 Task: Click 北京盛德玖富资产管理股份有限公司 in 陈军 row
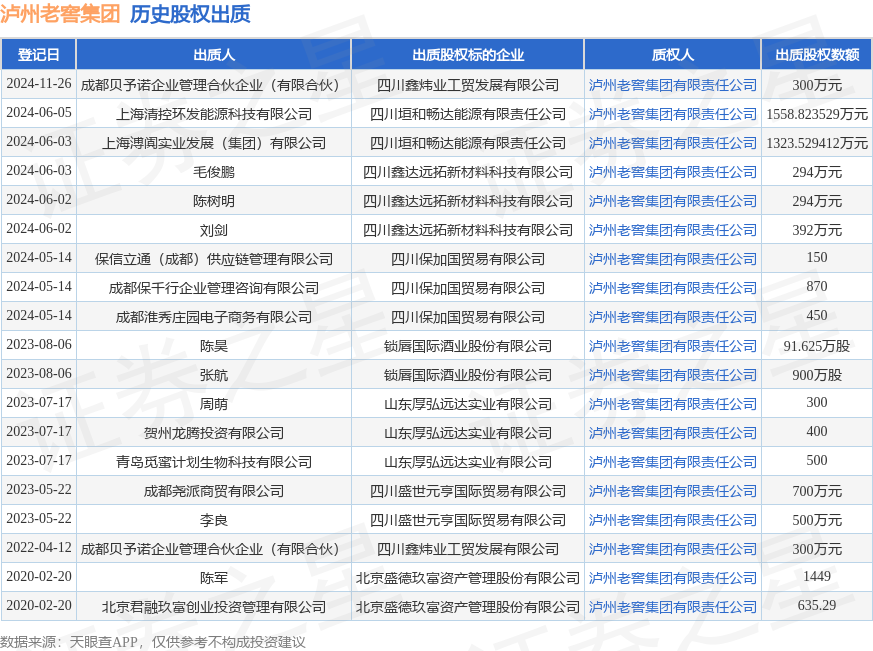click(468, 578)
